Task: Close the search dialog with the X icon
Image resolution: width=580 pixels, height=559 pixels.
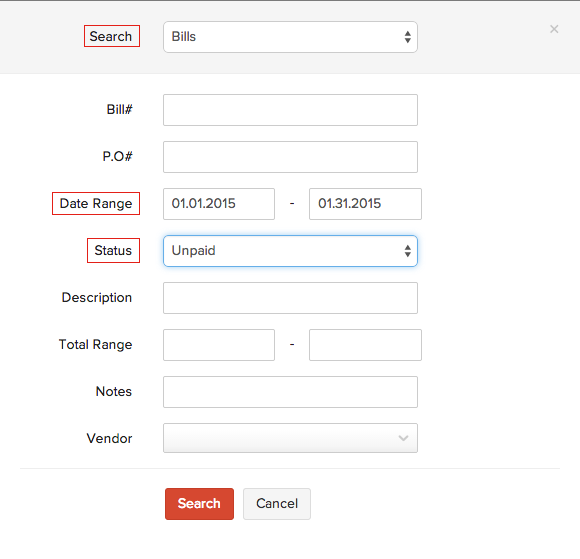Action: 554,29
